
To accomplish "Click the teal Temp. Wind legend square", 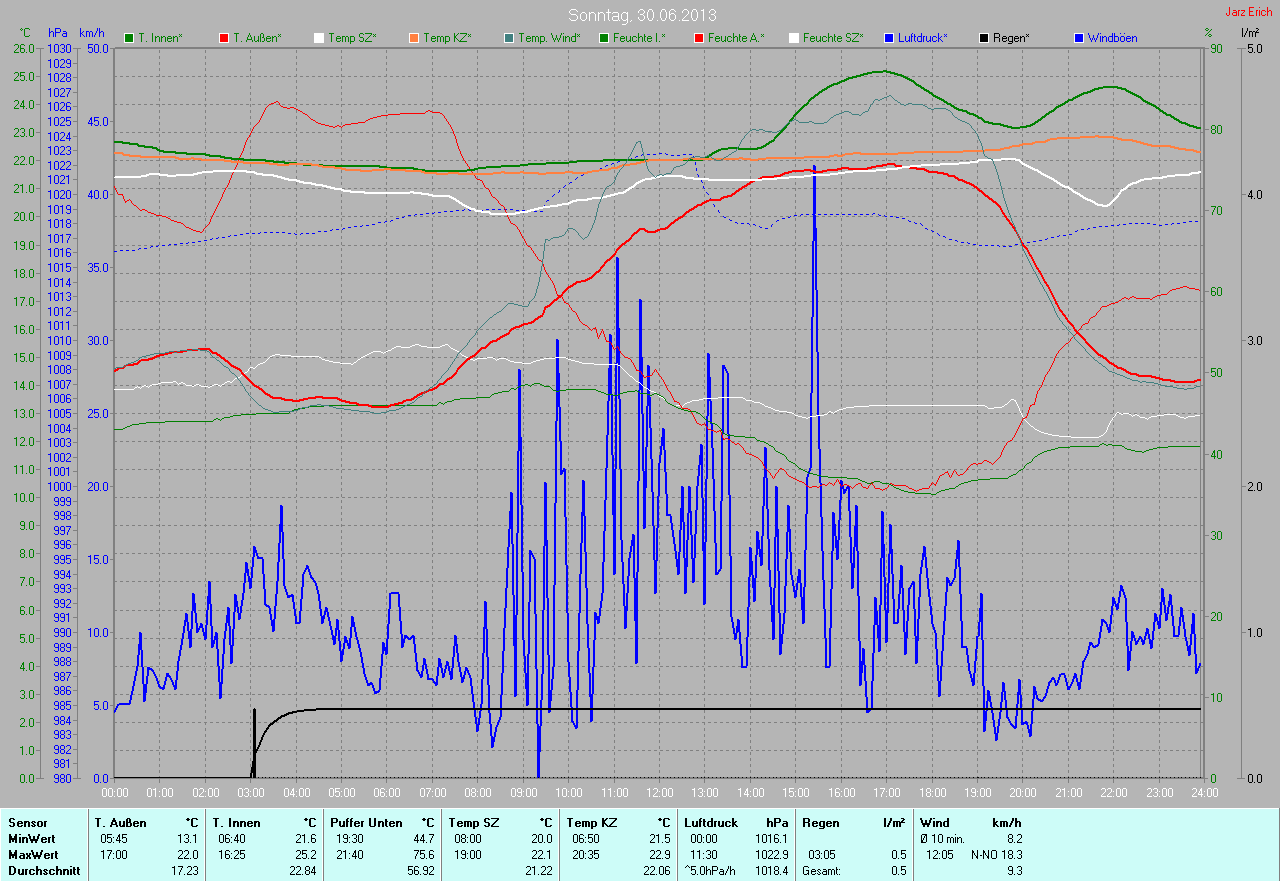I will click(x=509, y=38).
